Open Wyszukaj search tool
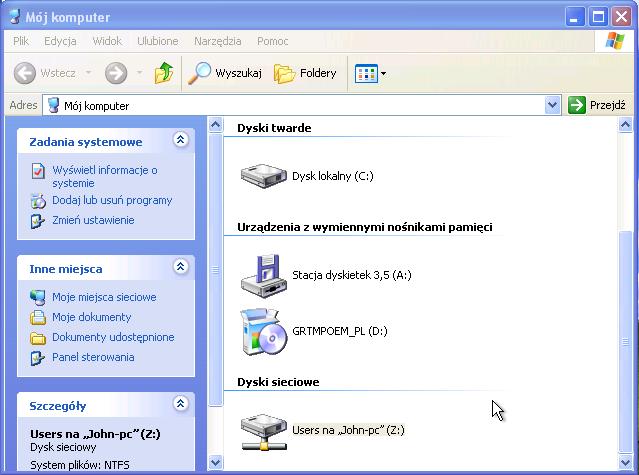Viewport: 639px width, 475px height. (x=225, y=73)
